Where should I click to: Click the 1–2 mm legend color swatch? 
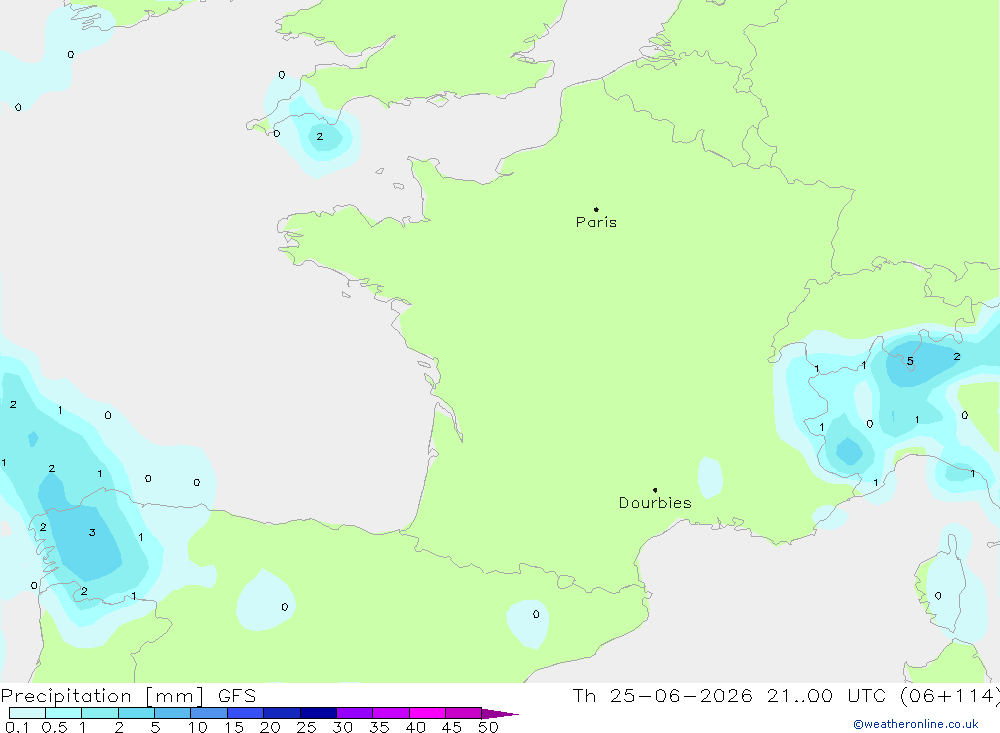tap(99, 713)
